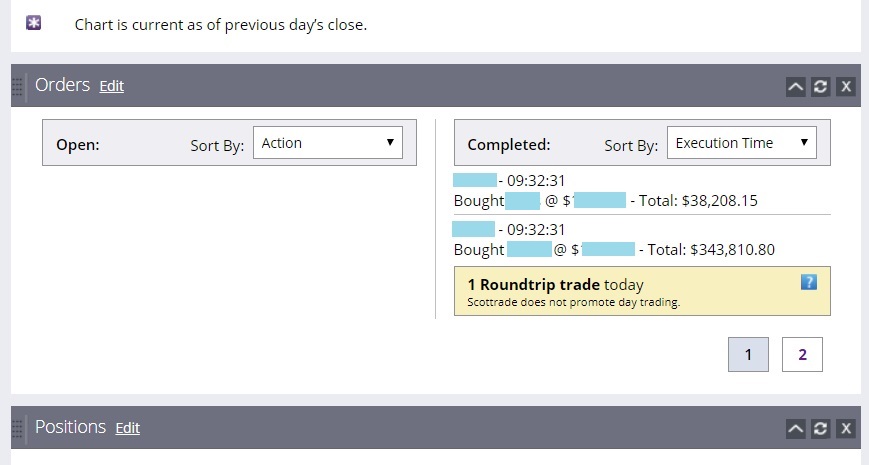Open Completed orders Execution Time dropdown
The width and height of the screenshot is (869, 465).
(x=741, y=143)
